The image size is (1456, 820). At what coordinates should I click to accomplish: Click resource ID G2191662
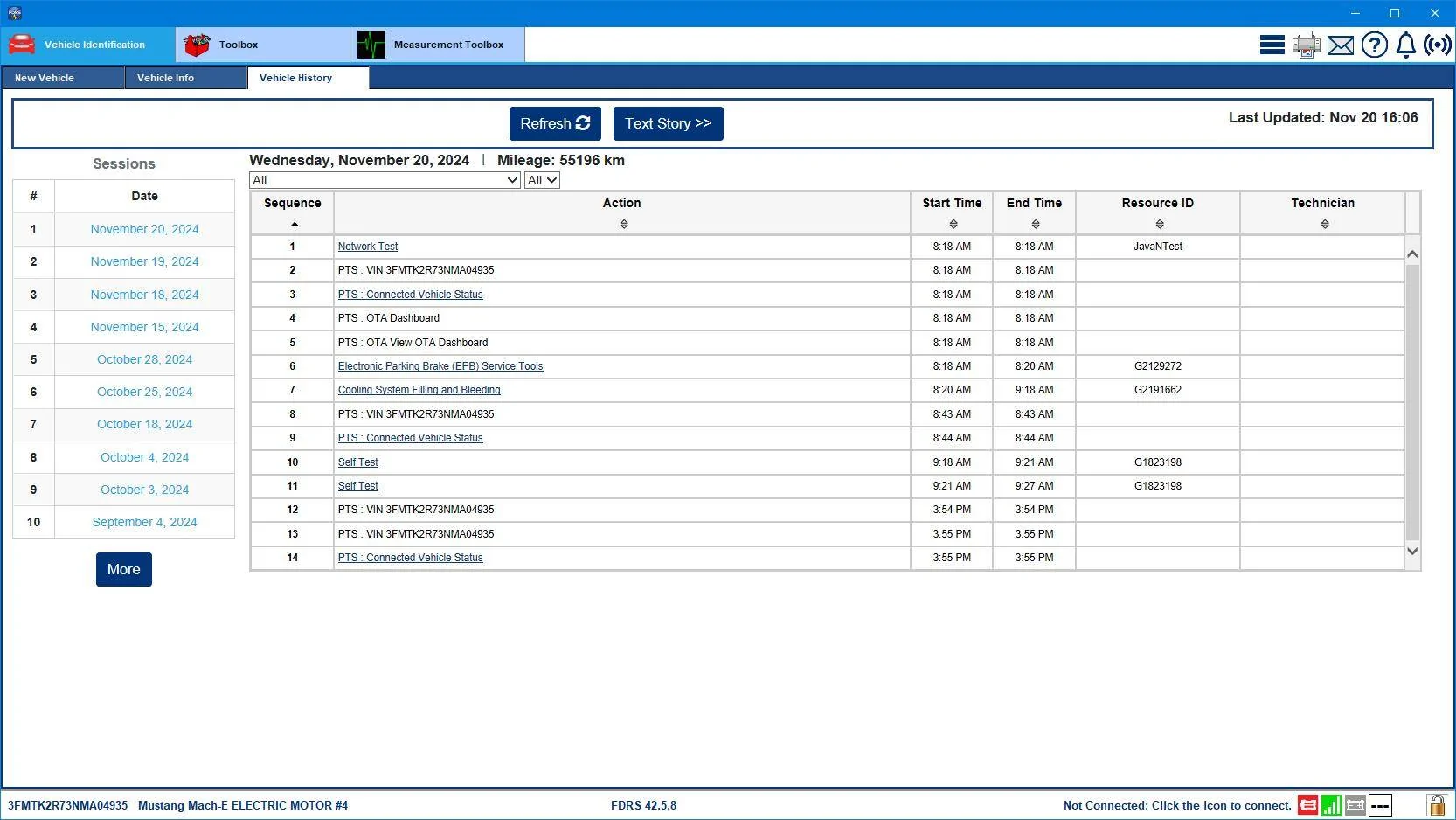point(1158,390)
